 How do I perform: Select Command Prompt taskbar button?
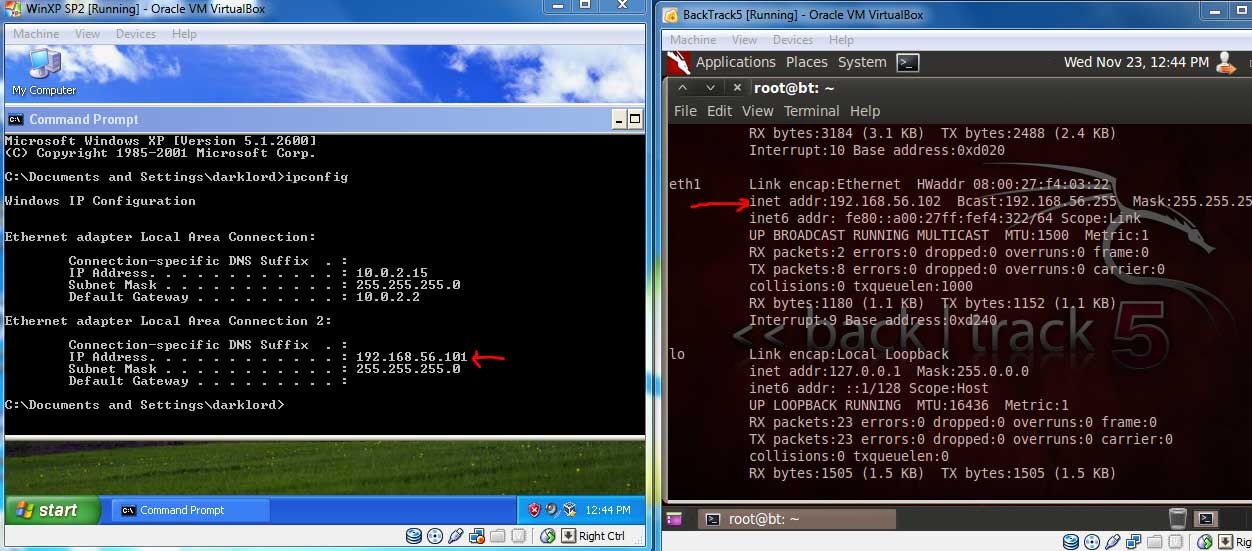(x=190, y=510)
